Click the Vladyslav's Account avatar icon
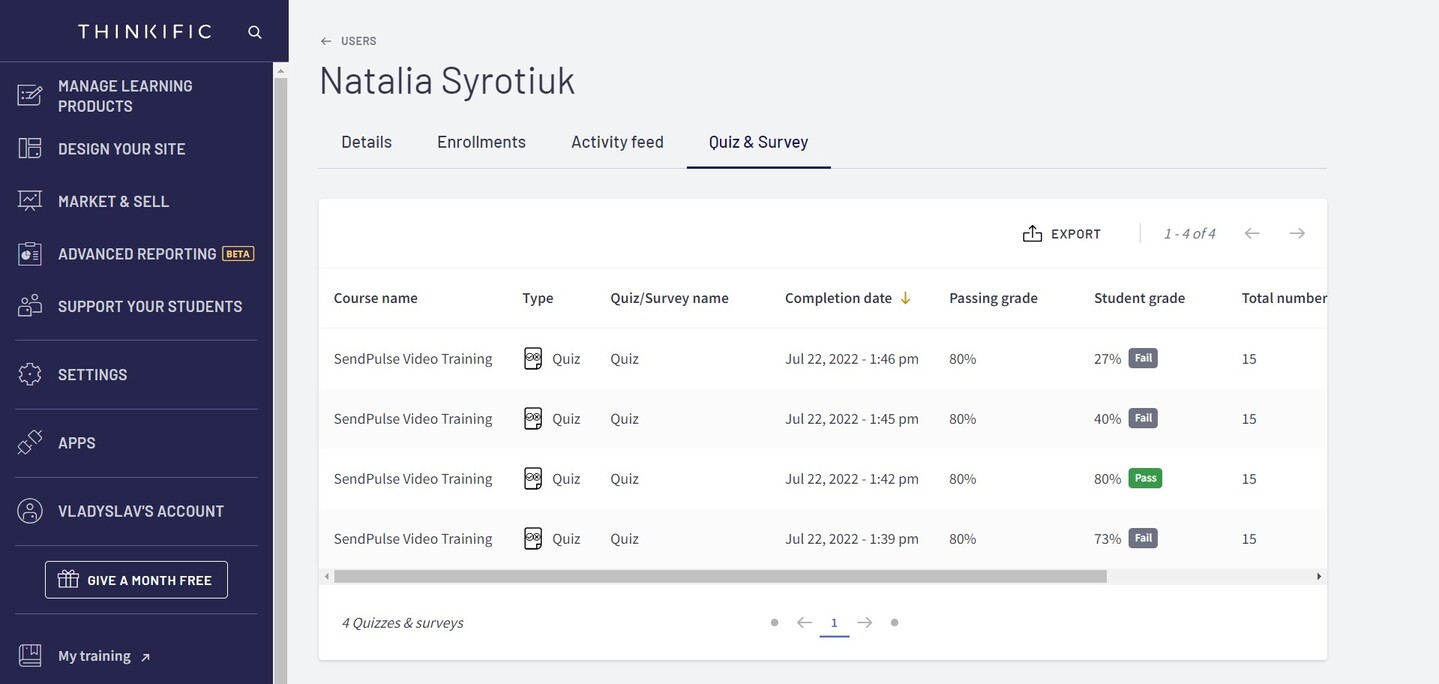Image resolution: width=1439 pixels, height=684 pixels. click(x=30, y=511)
